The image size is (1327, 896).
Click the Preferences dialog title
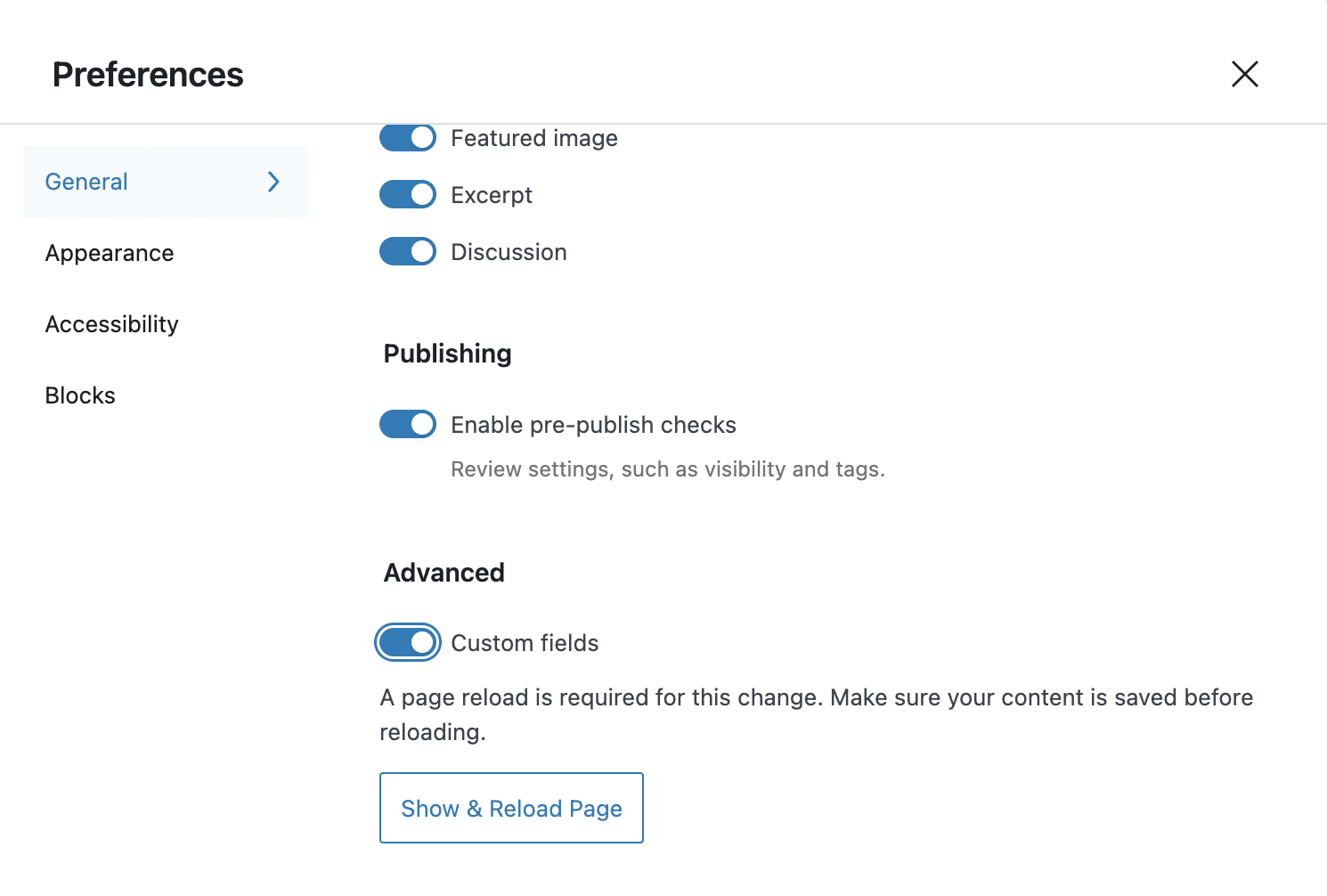point(147,74)
